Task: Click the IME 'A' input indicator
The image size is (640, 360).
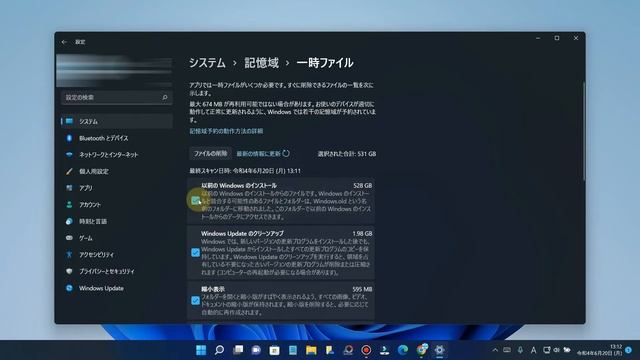Action: (533, 350)
